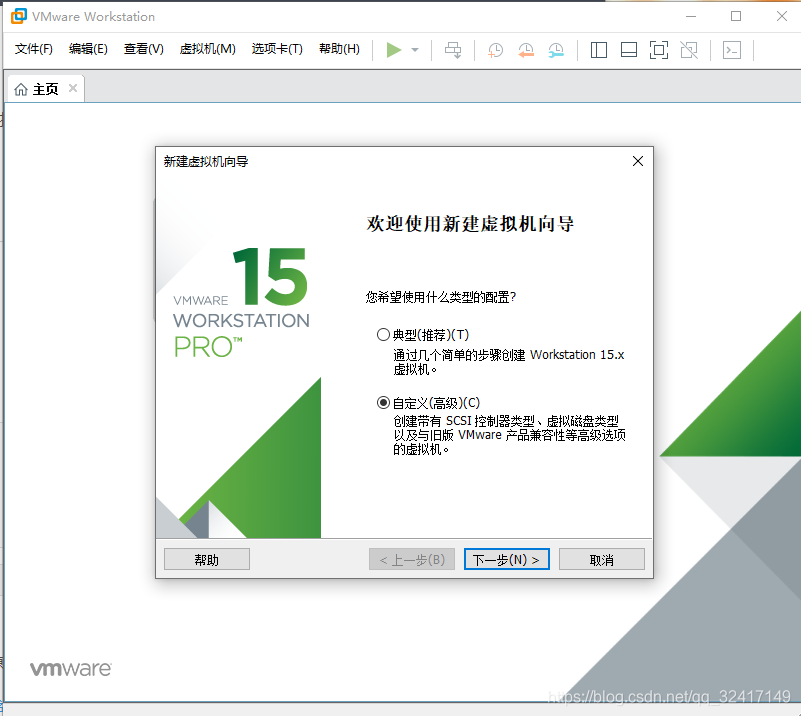Click the 帮助 button in wizard
The height and width of the screenshot is (716, 801).
[x=207, y=559]
